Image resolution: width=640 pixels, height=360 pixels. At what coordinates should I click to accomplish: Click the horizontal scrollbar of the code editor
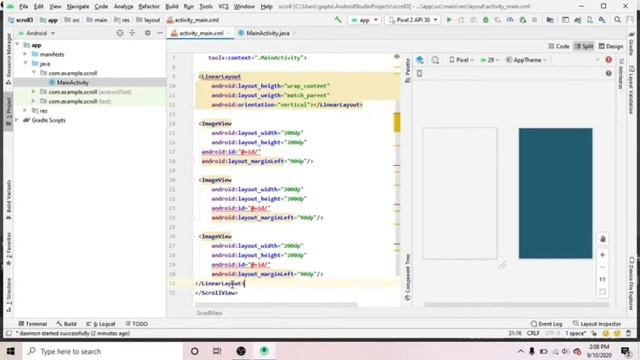point(276,304)
